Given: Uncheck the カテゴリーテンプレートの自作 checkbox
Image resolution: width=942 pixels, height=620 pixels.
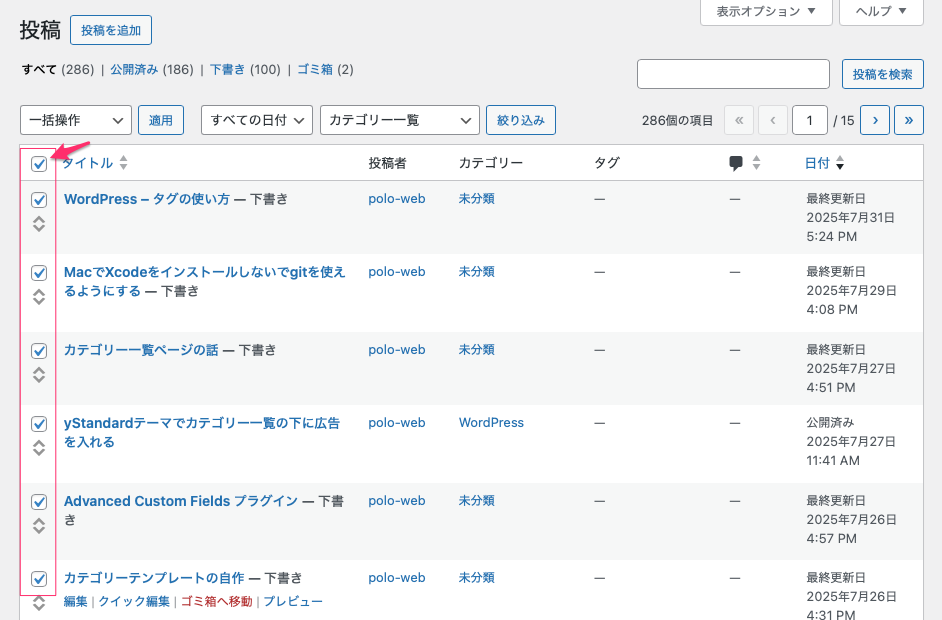Looking at the screenshot, I should [x=39, y=579].
